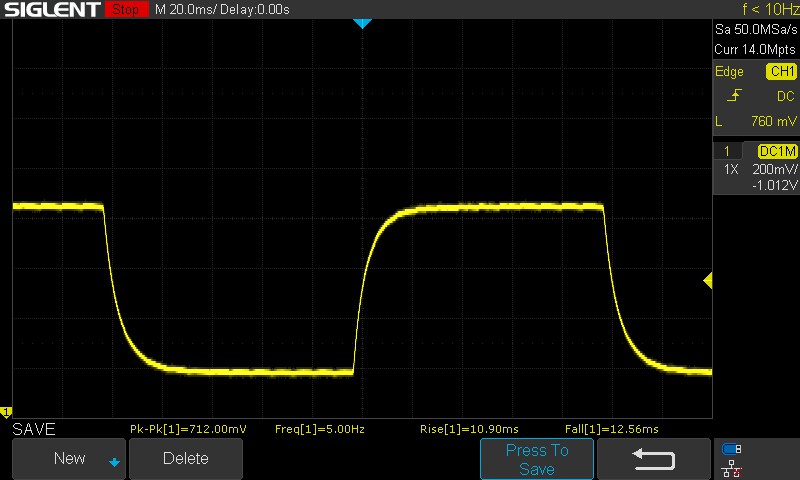Click the Delay:0.00s readout
Image resolution: width=800 pixels, height=480 pixels.
pos(255,9)
